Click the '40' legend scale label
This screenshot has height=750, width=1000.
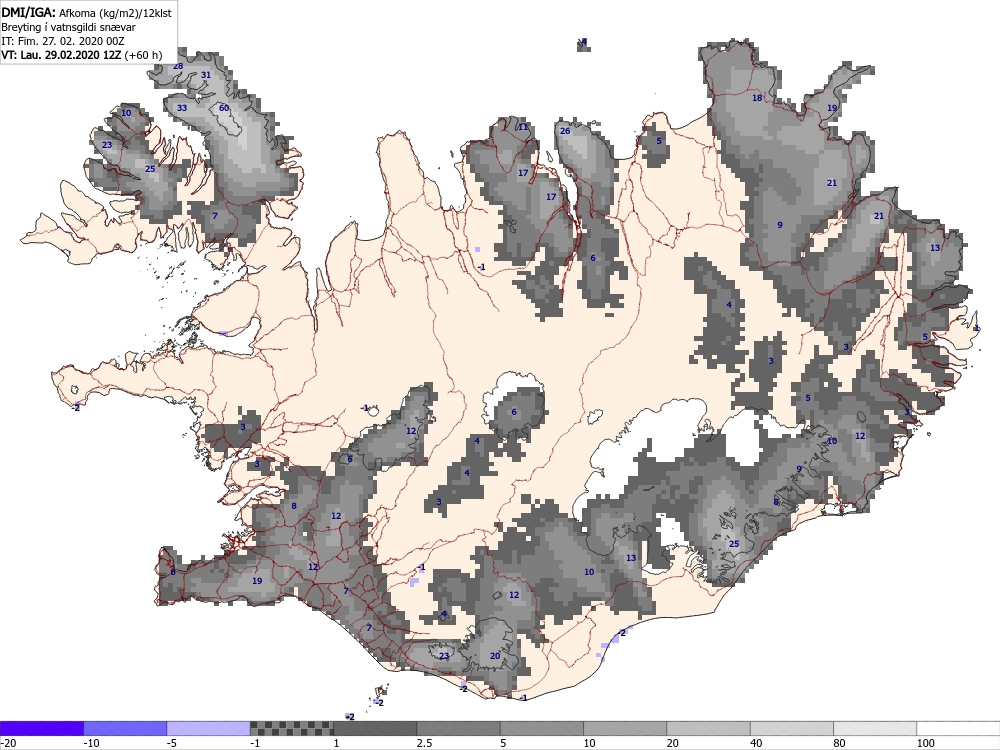[x=756, y=743]
